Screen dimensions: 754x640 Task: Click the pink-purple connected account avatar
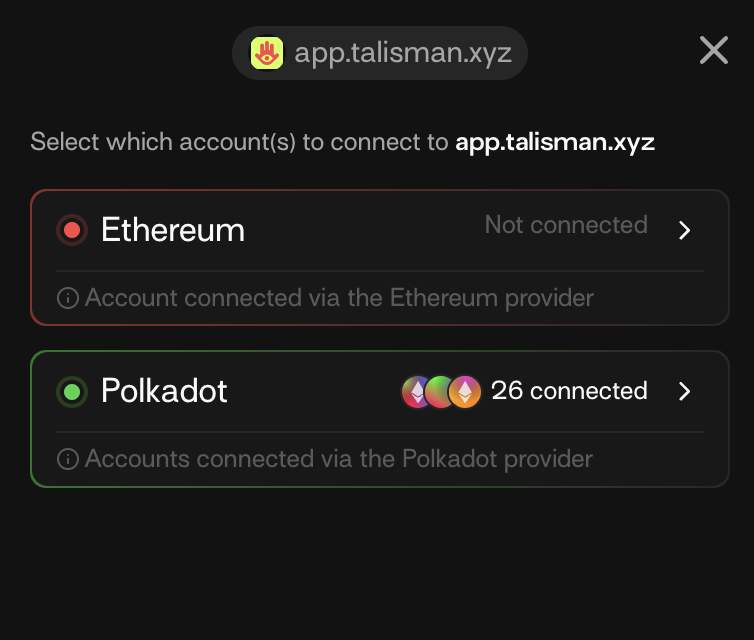point(417,391)
